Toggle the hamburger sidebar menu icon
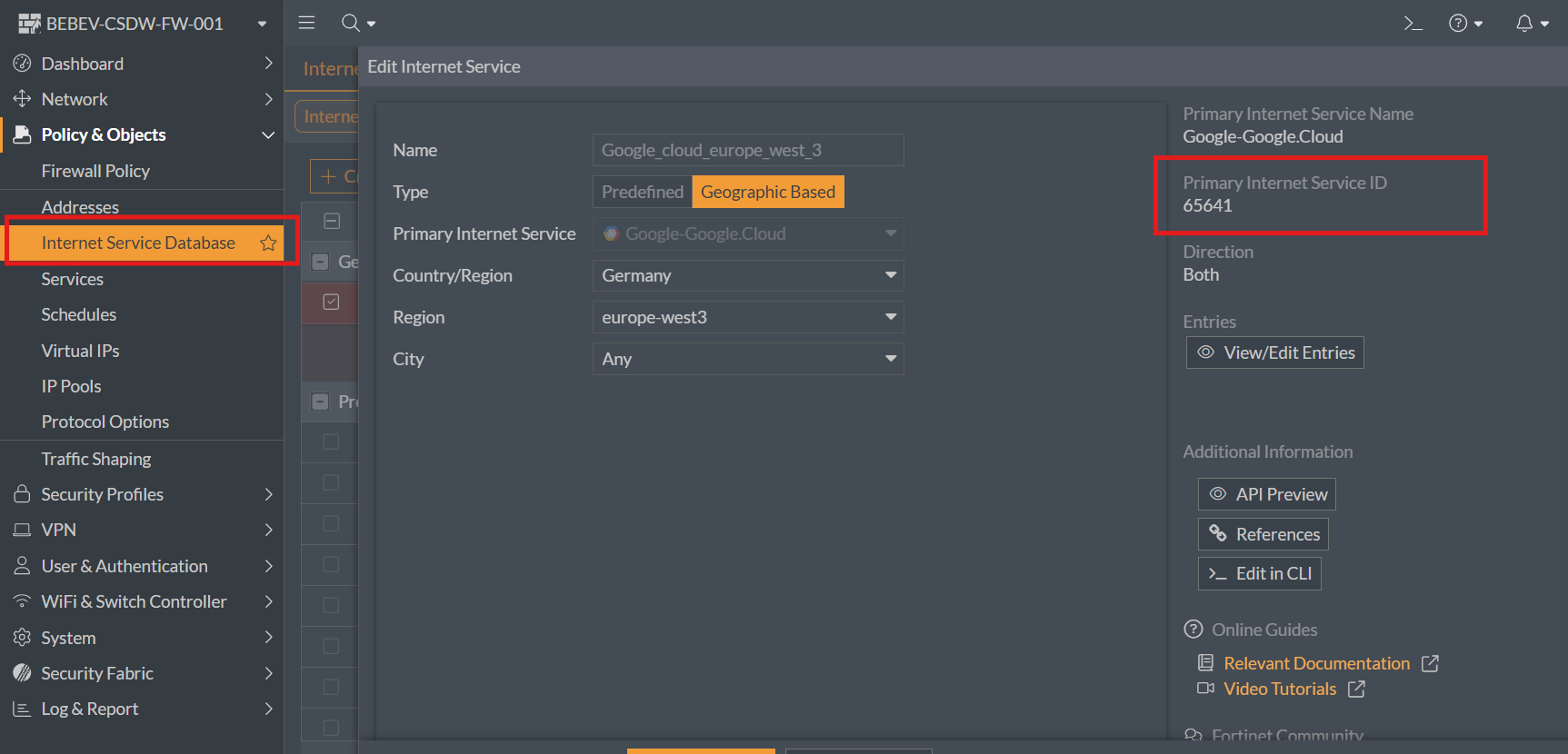Viewport: 1568px width, 754px height. [x=306, y=23]
